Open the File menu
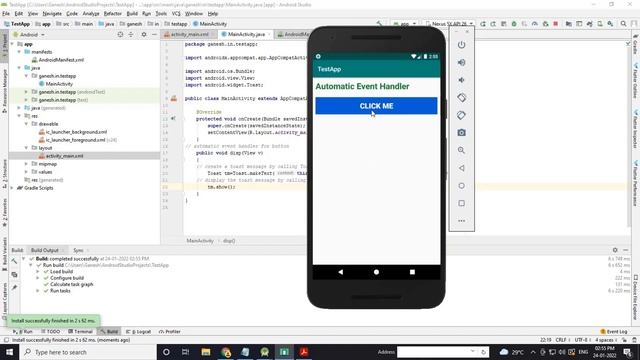This screenshot has height=360, width=640. click(x=6, y=13)
